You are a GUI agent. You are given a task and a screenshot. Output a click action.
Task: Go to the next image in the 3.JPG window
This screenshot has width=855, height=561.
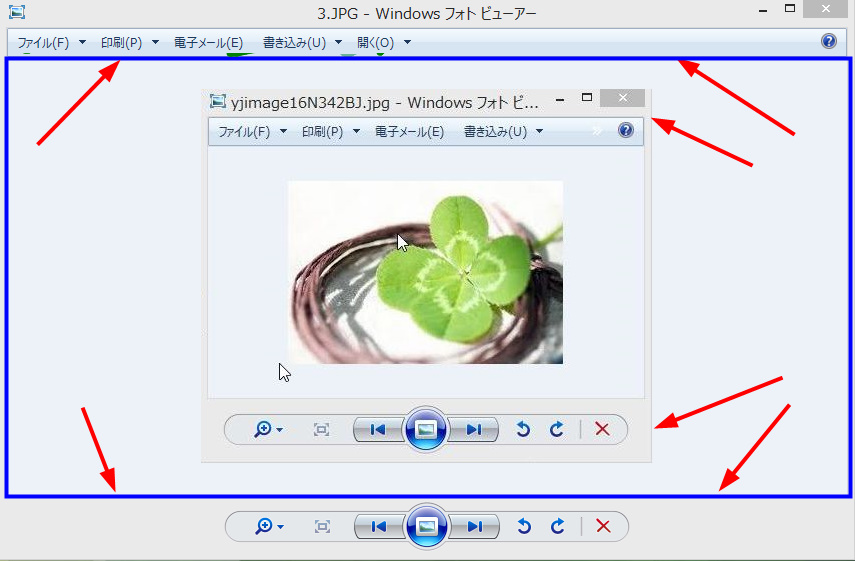click(x=475, y=526)
